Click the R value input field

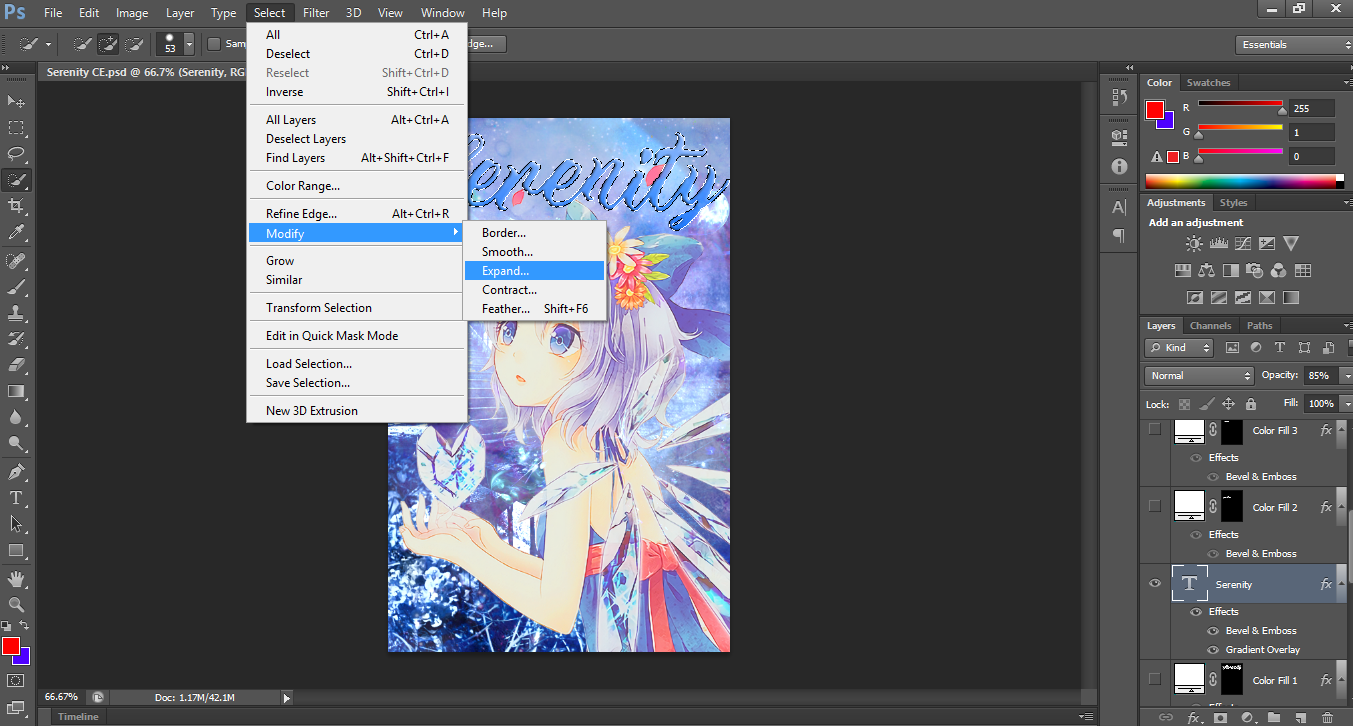point(1312,108)
